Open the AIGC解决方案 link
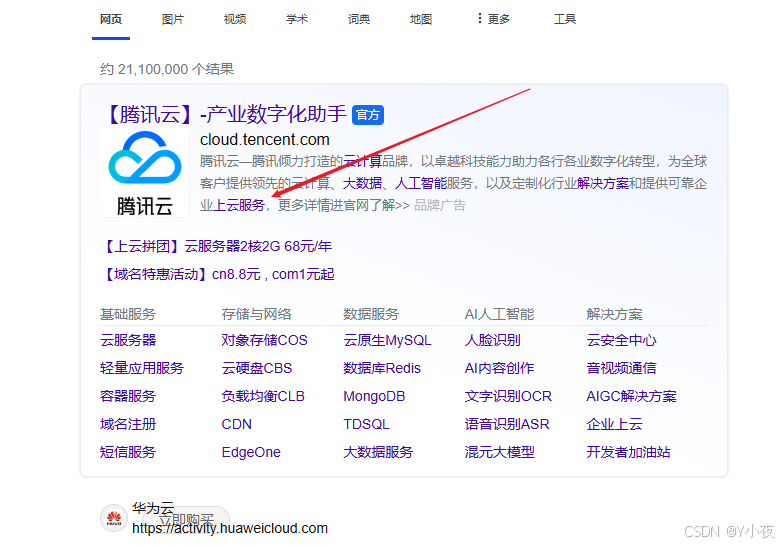This screenshot has width=781, height=545. (x=631, y=396)
